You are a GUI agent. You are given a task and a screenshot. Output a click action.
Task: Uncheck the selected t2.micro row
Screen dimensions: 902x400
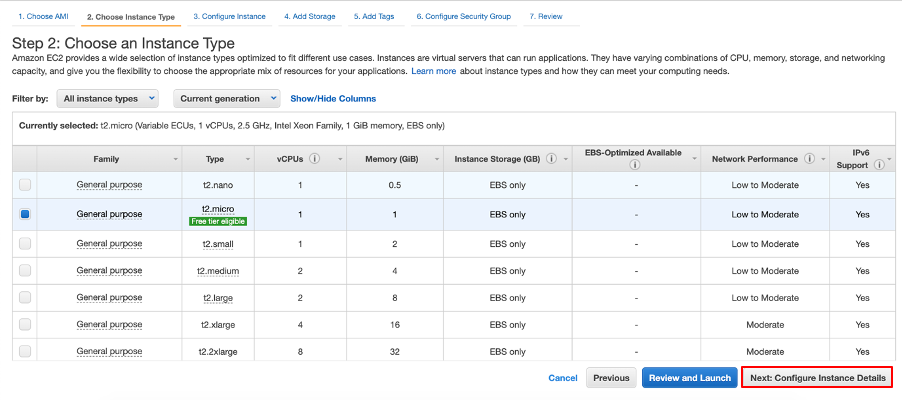coord(25,214)
